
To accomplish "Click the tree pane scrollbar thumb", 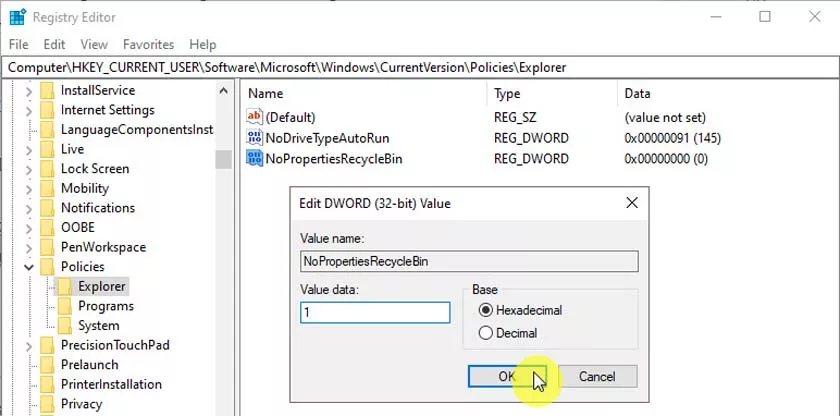I will tap(224, 160).
